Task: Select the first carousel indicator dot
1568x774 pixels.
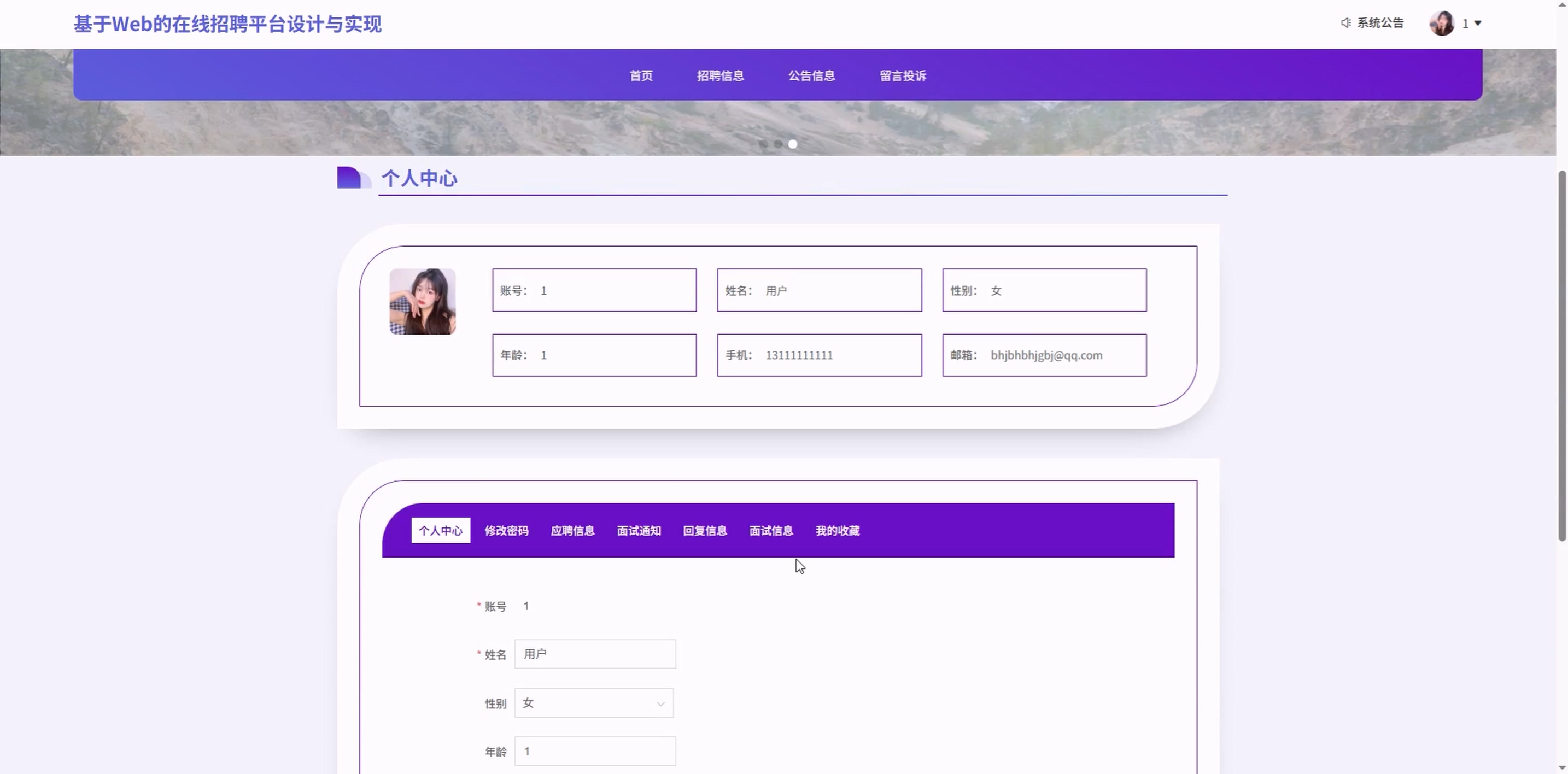Action: pyautogui.click(x=763, y=144)
